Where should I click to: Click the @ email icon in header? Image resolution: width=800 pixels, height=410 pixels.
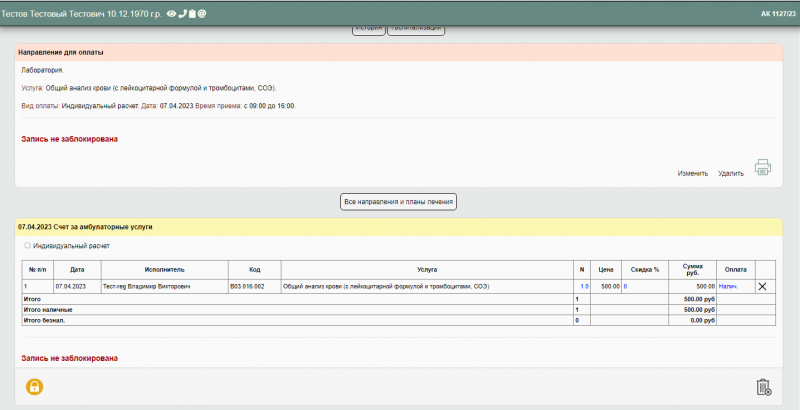click(x=202, y=14)
